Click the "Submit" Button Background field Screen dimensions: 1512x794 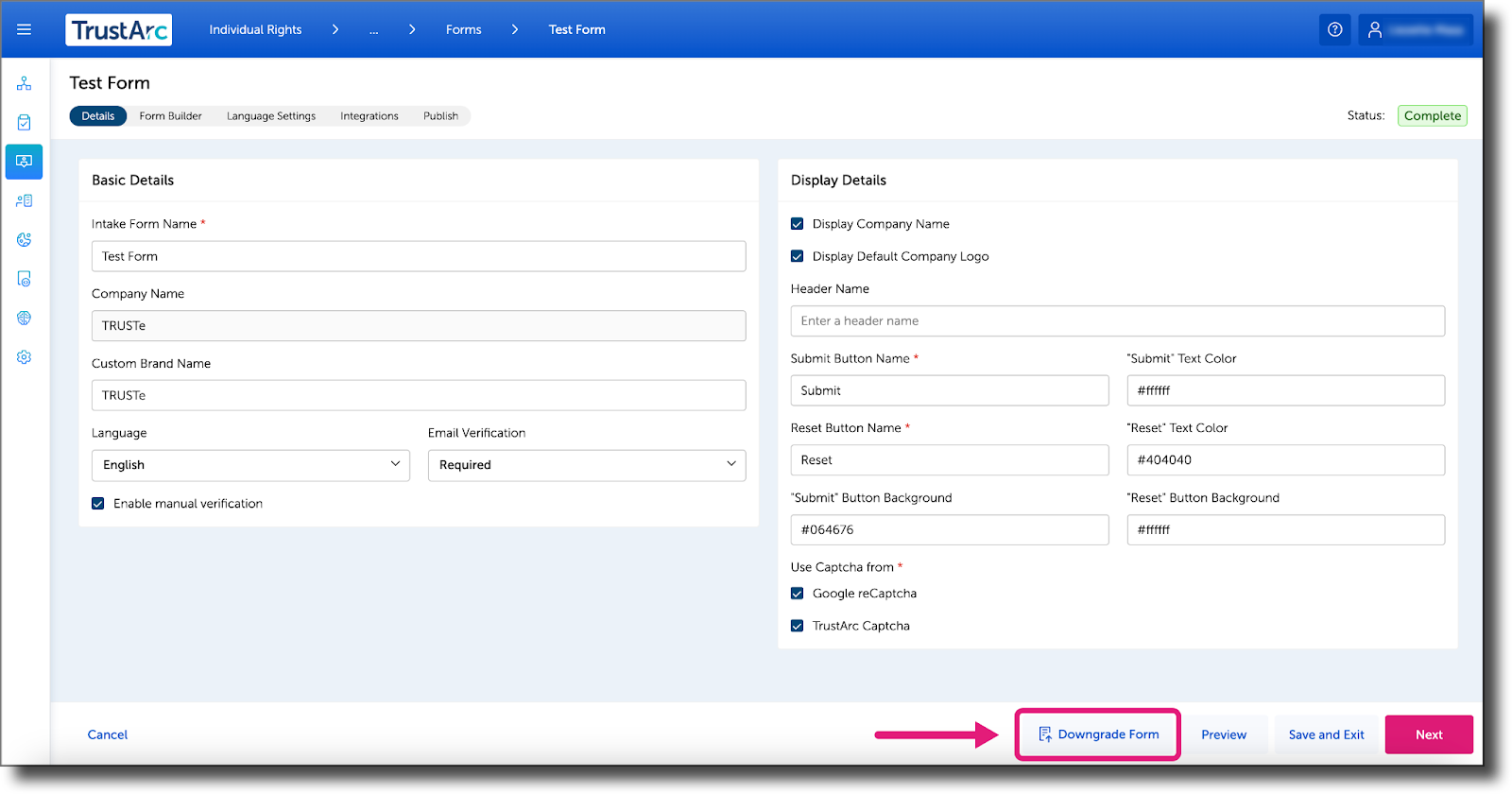pyautogui.click(x=950, y=530)
